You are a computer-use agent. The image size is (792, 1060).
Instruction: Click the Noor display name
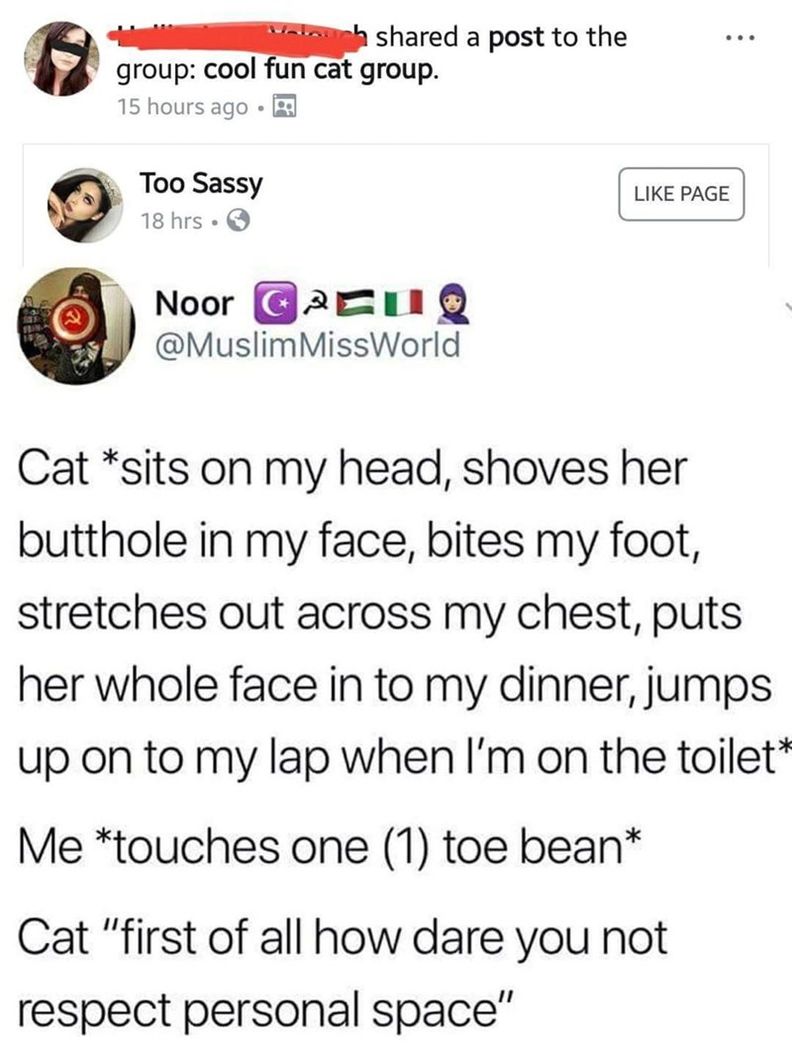pos(194,304)
